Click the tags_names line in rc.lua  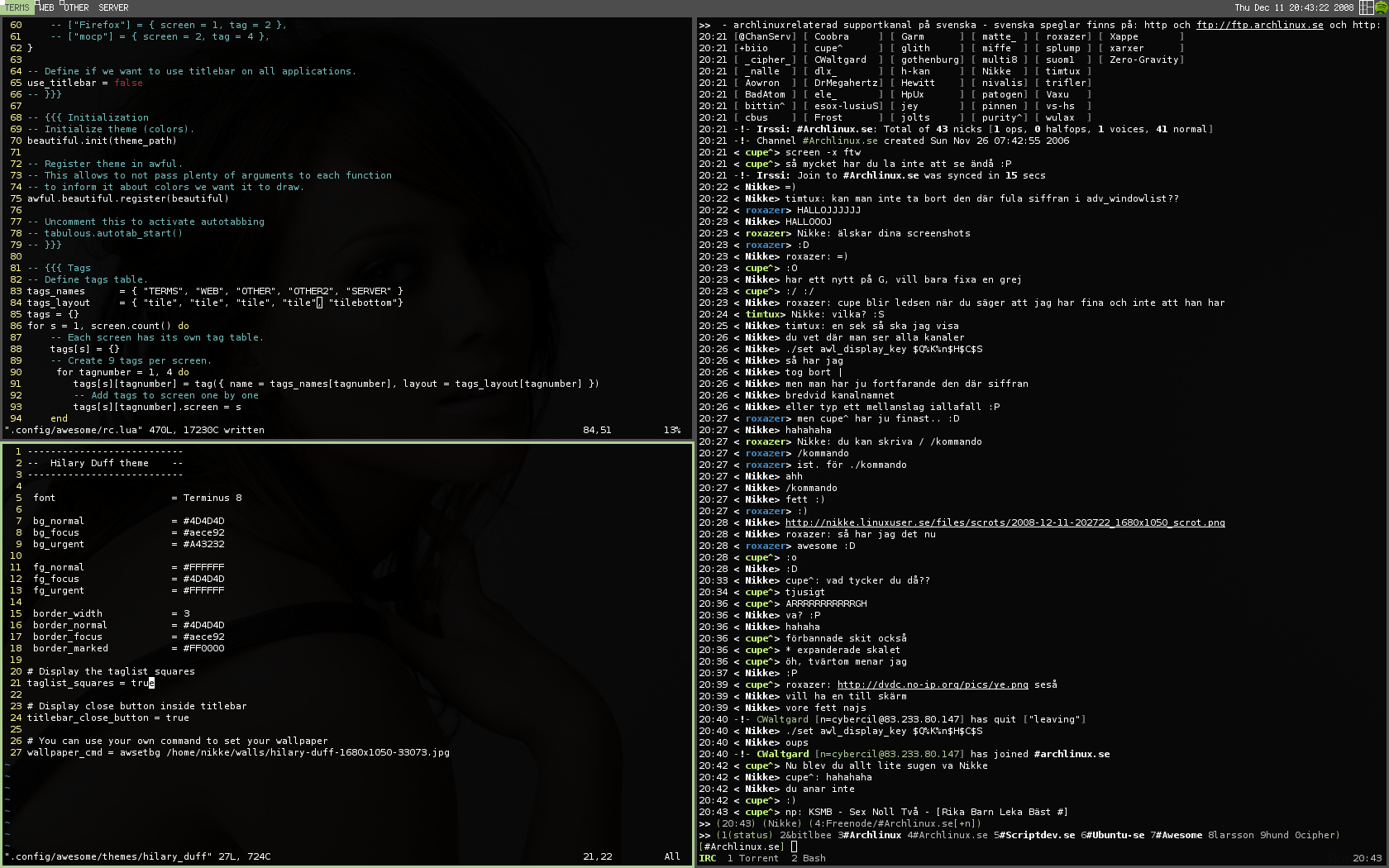tap(215, 291)
